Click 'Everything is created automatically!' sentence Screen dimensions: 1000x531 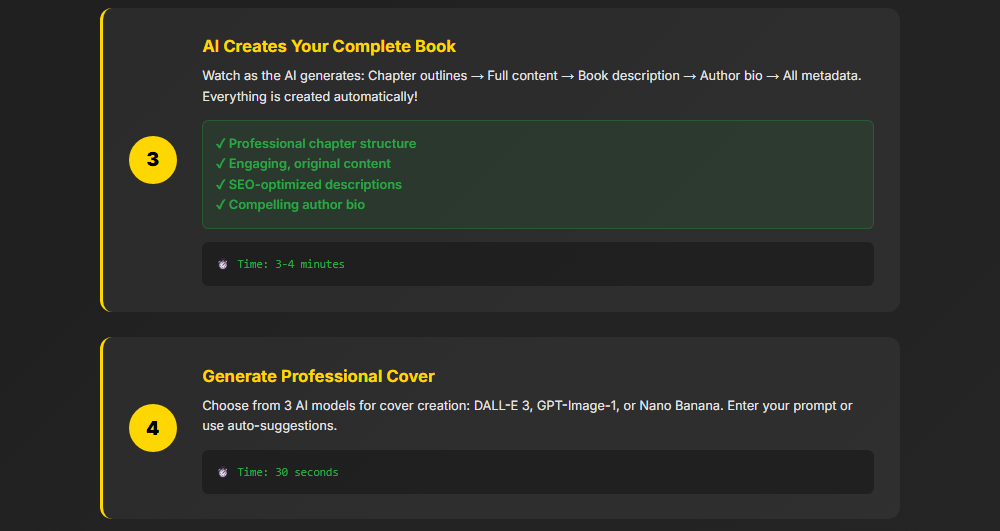tap(310, 97)
